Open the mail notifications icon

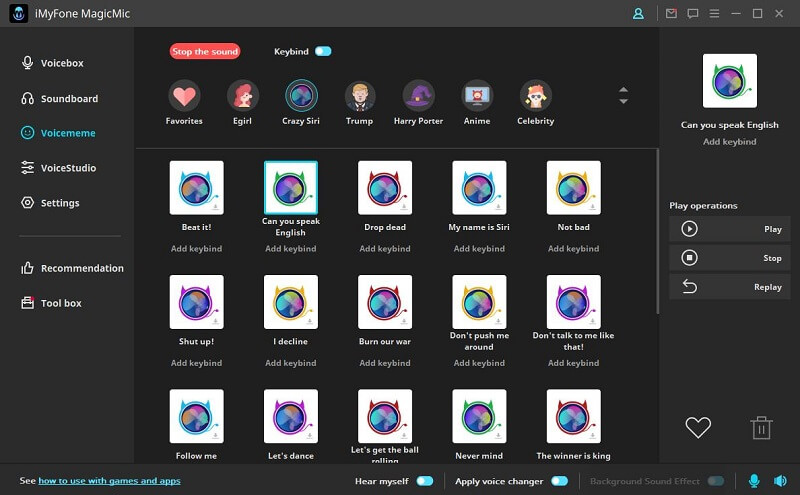[x=671, y=13]
